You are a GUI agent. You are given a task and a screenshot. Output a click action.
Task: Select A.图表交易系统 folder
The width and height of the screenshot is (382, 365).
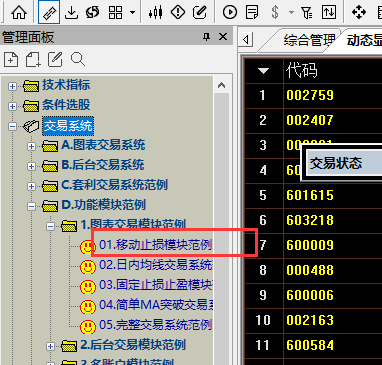[x=103, y=145]
